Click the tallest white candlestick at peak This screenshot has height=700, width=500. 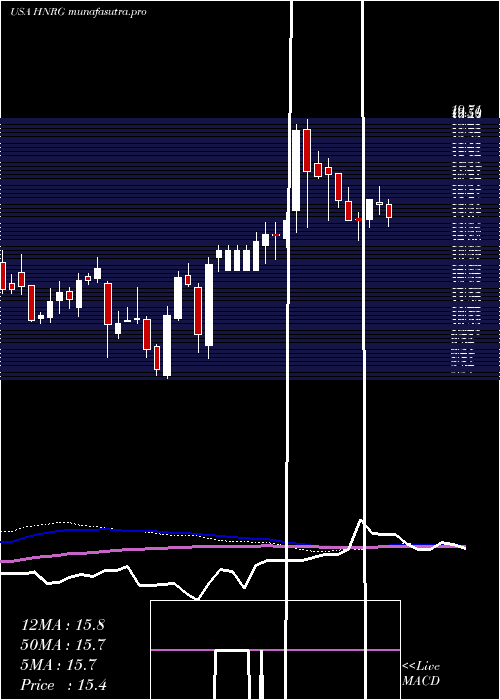(x=296, y=170)
